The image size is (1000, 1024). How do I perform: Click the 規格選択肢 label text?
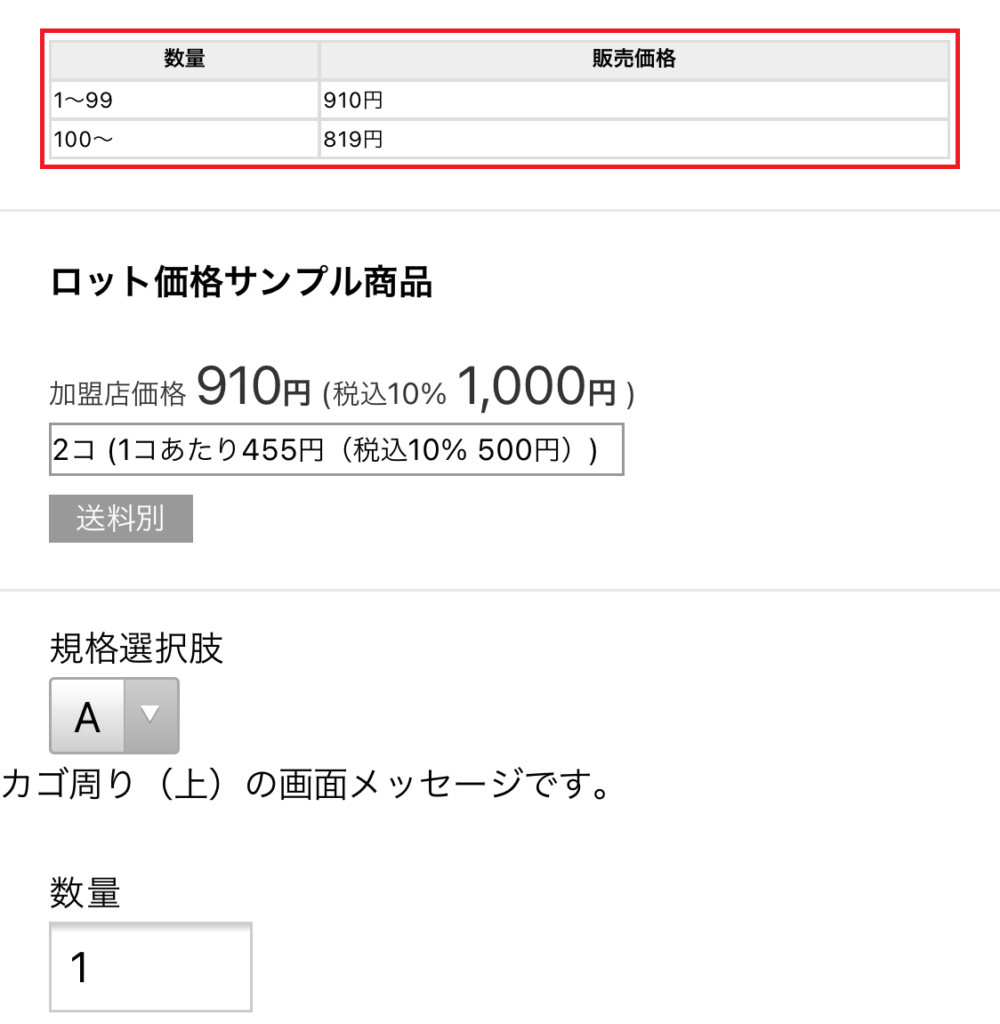(137, 649)
